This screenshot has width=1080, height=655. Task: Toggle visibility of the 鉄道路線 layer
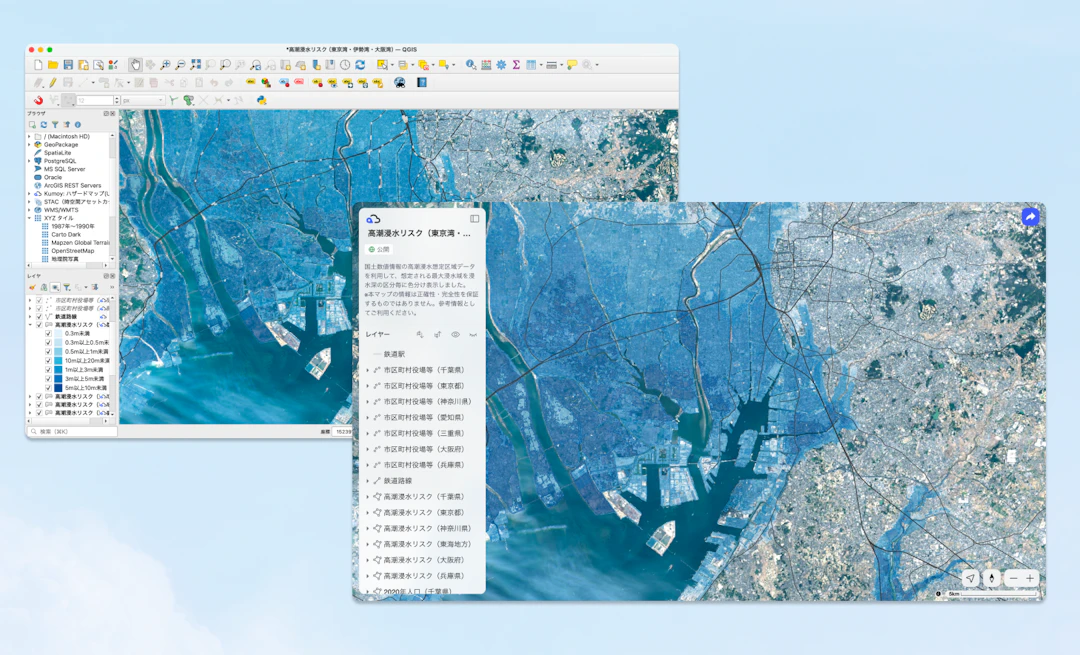point(38,315)
